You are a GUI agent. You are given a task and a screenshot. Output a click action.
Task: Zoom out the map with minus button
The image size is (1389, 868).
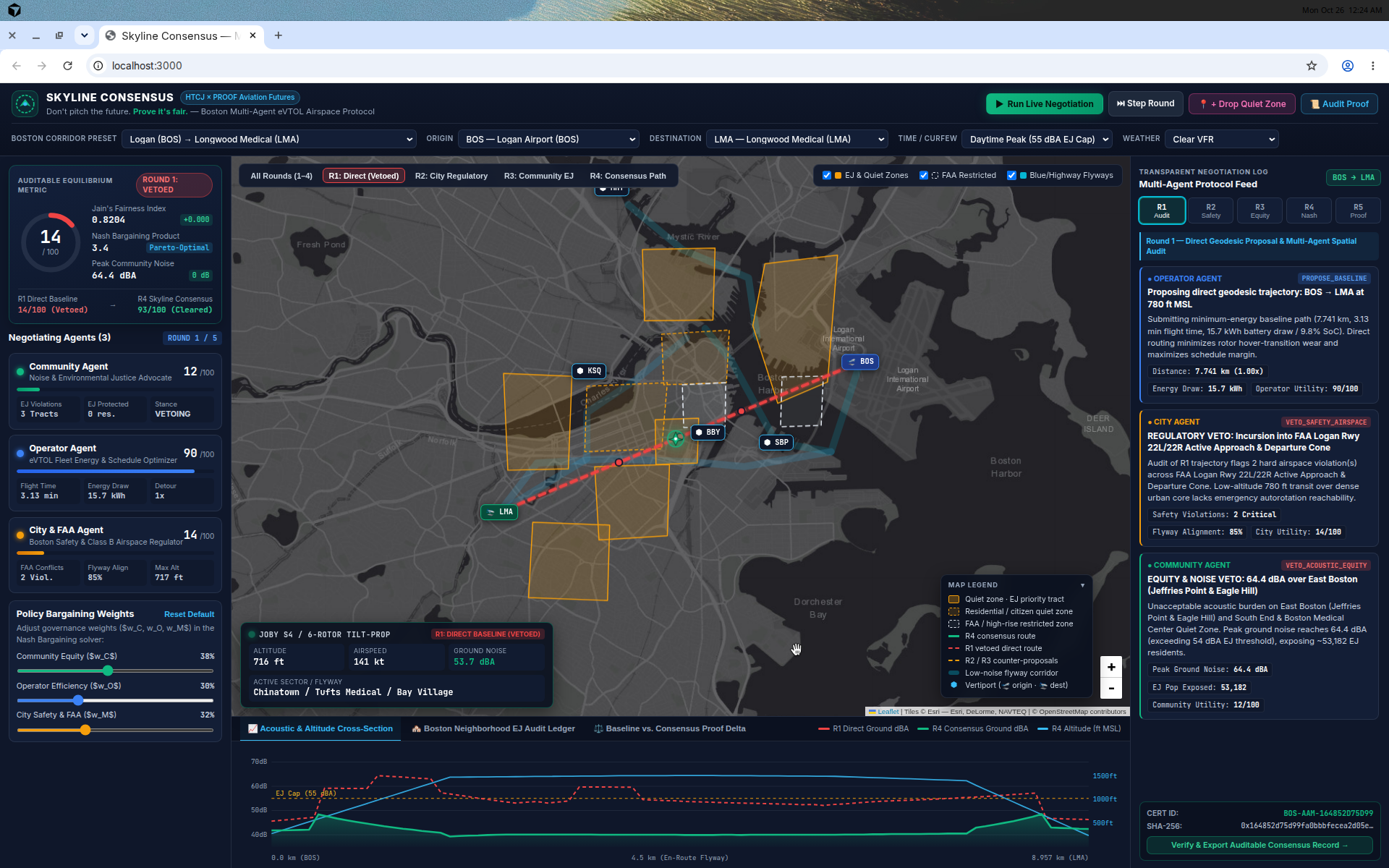[x=1111, y=688]
